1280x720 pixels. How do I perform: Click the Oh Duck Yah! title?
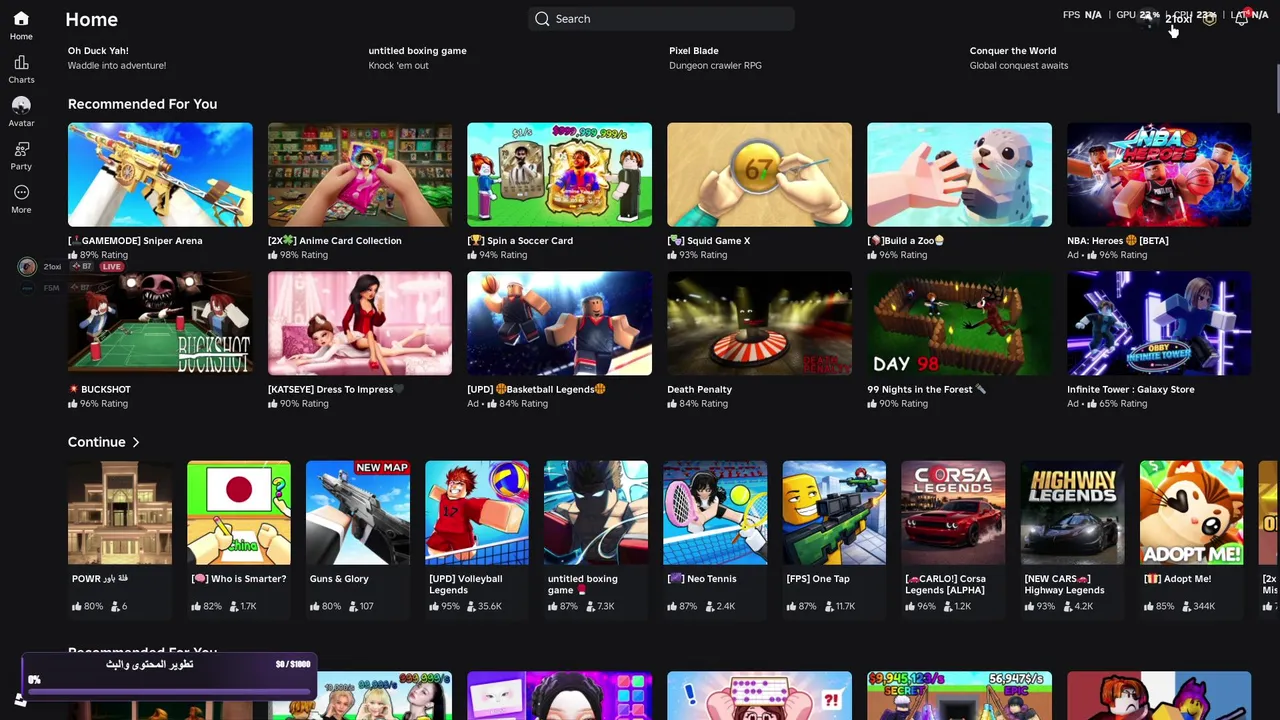[x=98, y=51]
